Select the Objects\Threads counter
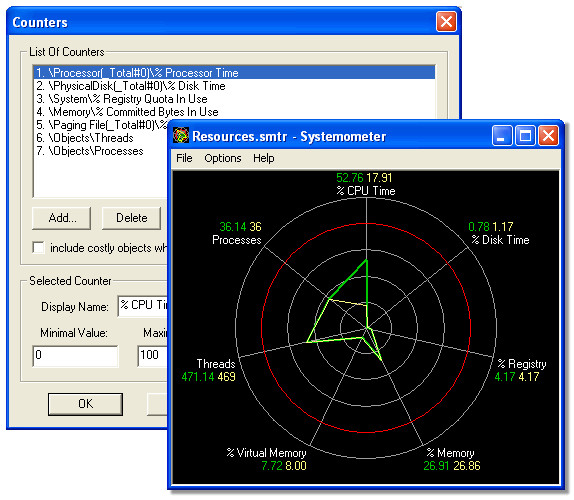The width and height of the screenshot is (574, 500). pyautogui.click(x=85, y=138)
